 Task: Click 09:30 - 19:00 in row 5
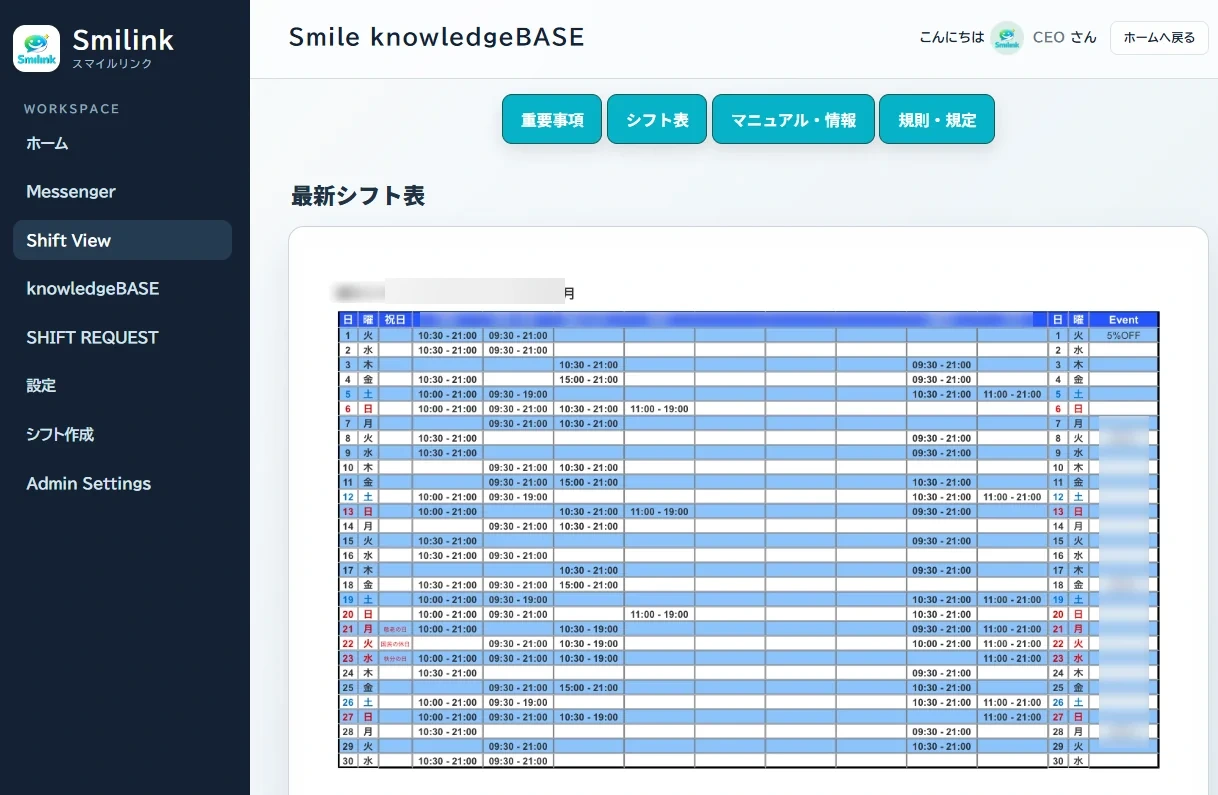coord(518,394)
